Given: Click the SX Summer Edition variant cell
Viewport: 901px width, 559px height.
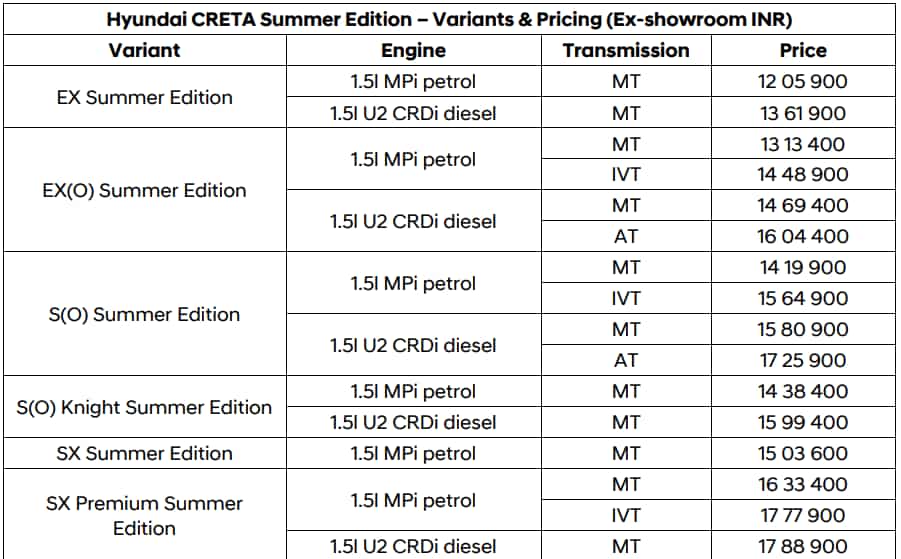Looking at the screenshot, I should (144, 453).
